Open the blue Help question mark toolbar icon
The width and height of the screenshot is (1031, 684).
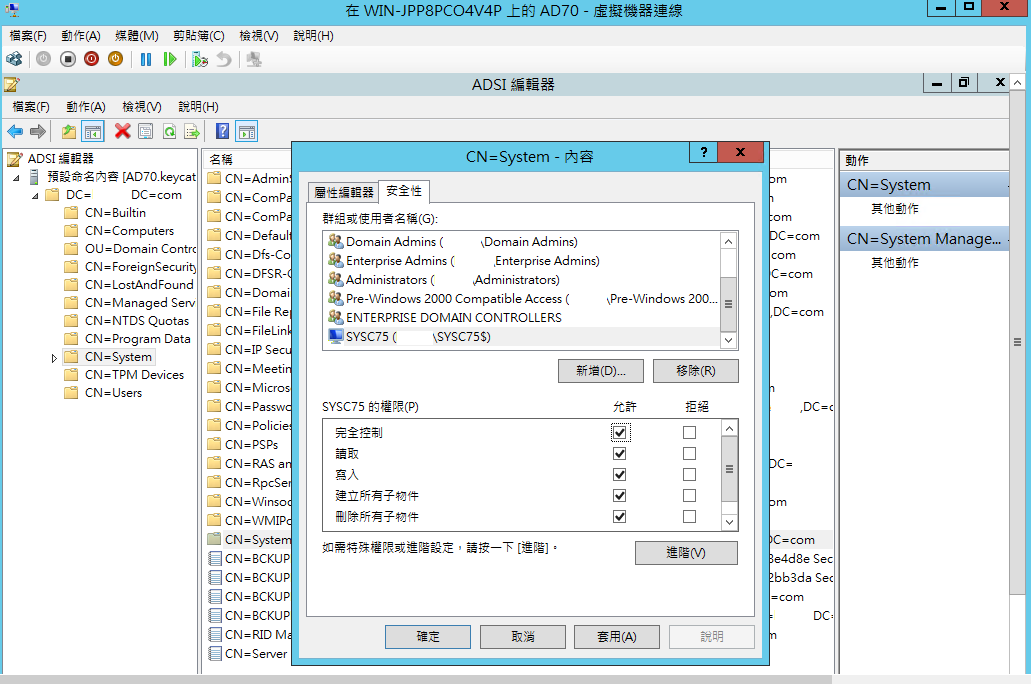point(222,131)
